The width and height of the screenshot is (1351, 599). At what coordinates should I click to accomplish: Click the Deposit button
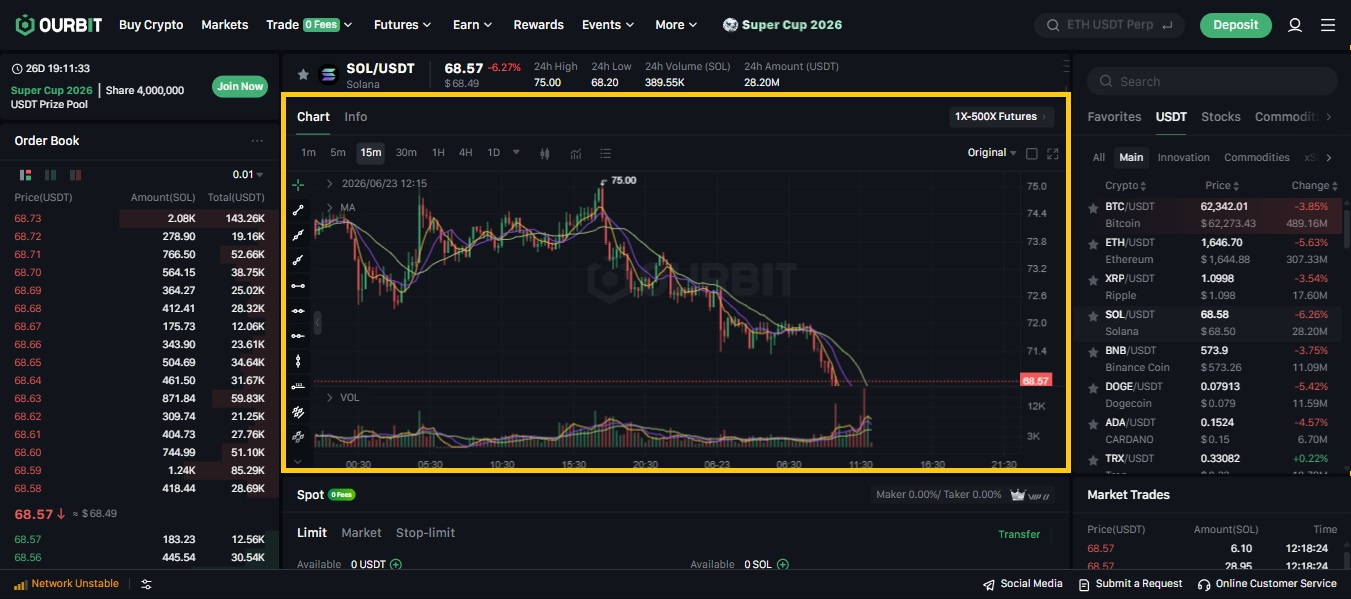[x=1235, y=25]
